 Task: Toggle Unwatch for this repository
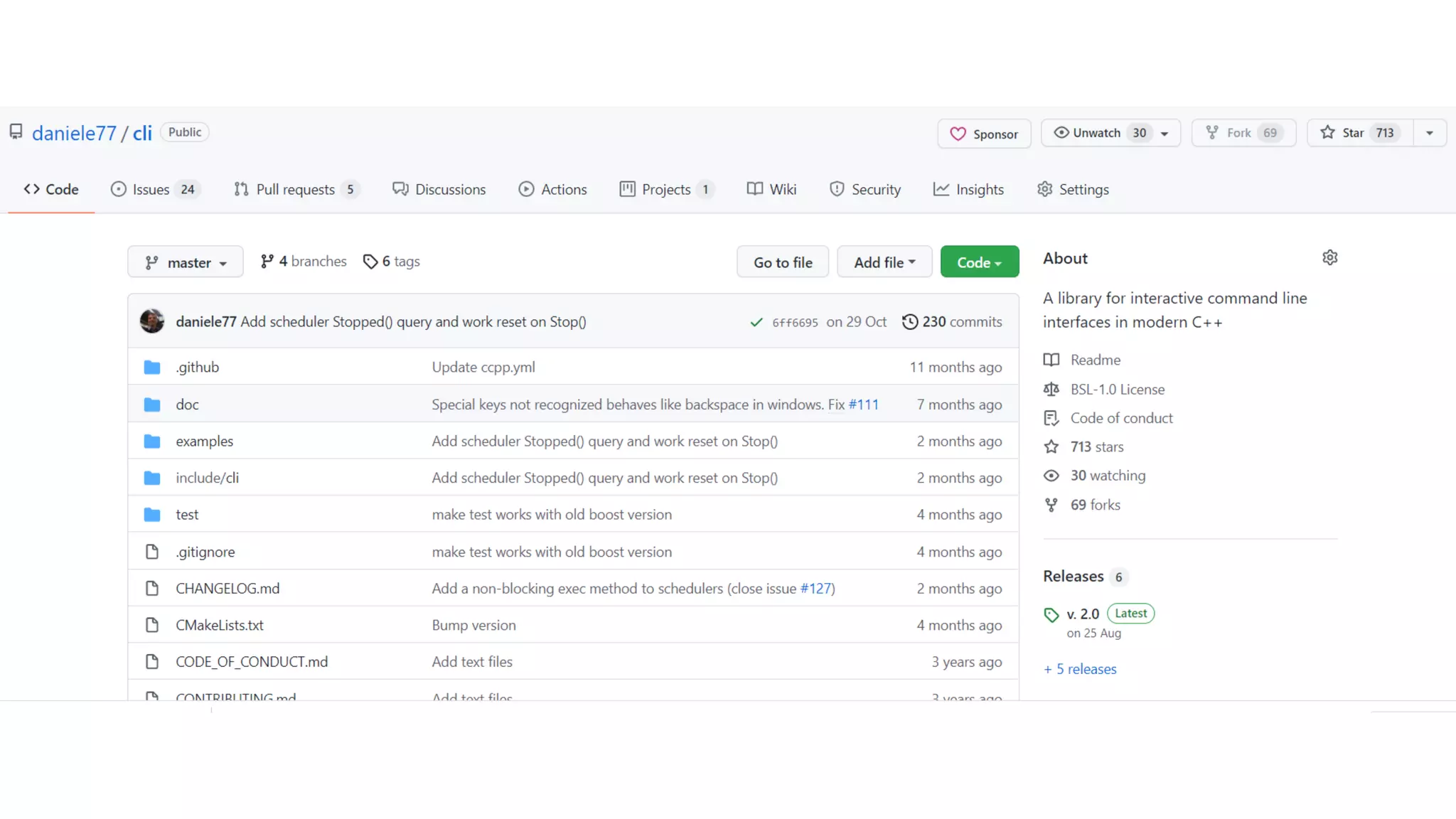[1098, 133]
